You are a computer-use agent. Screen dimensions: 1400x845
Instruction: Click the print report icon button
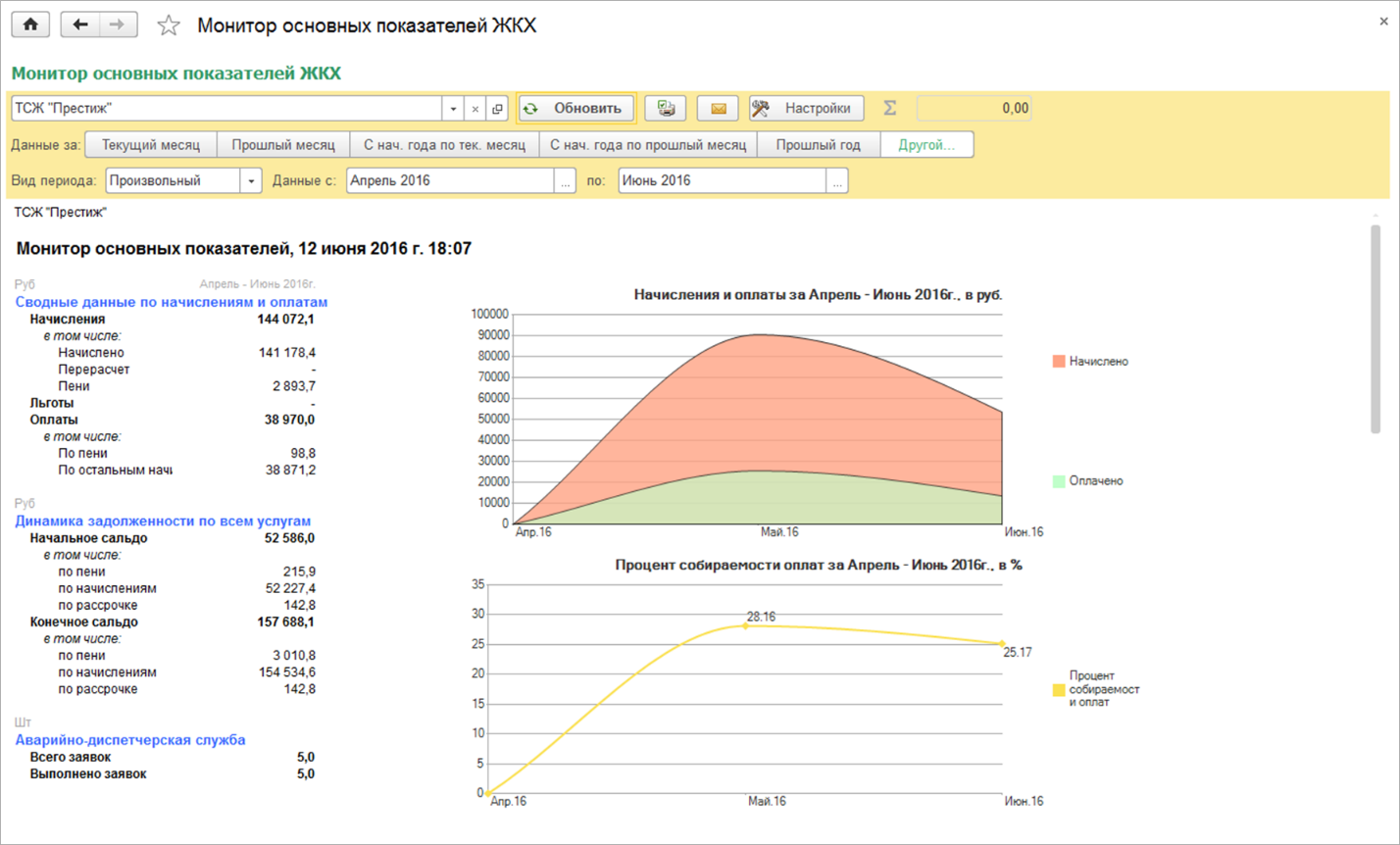pos(667,108)
